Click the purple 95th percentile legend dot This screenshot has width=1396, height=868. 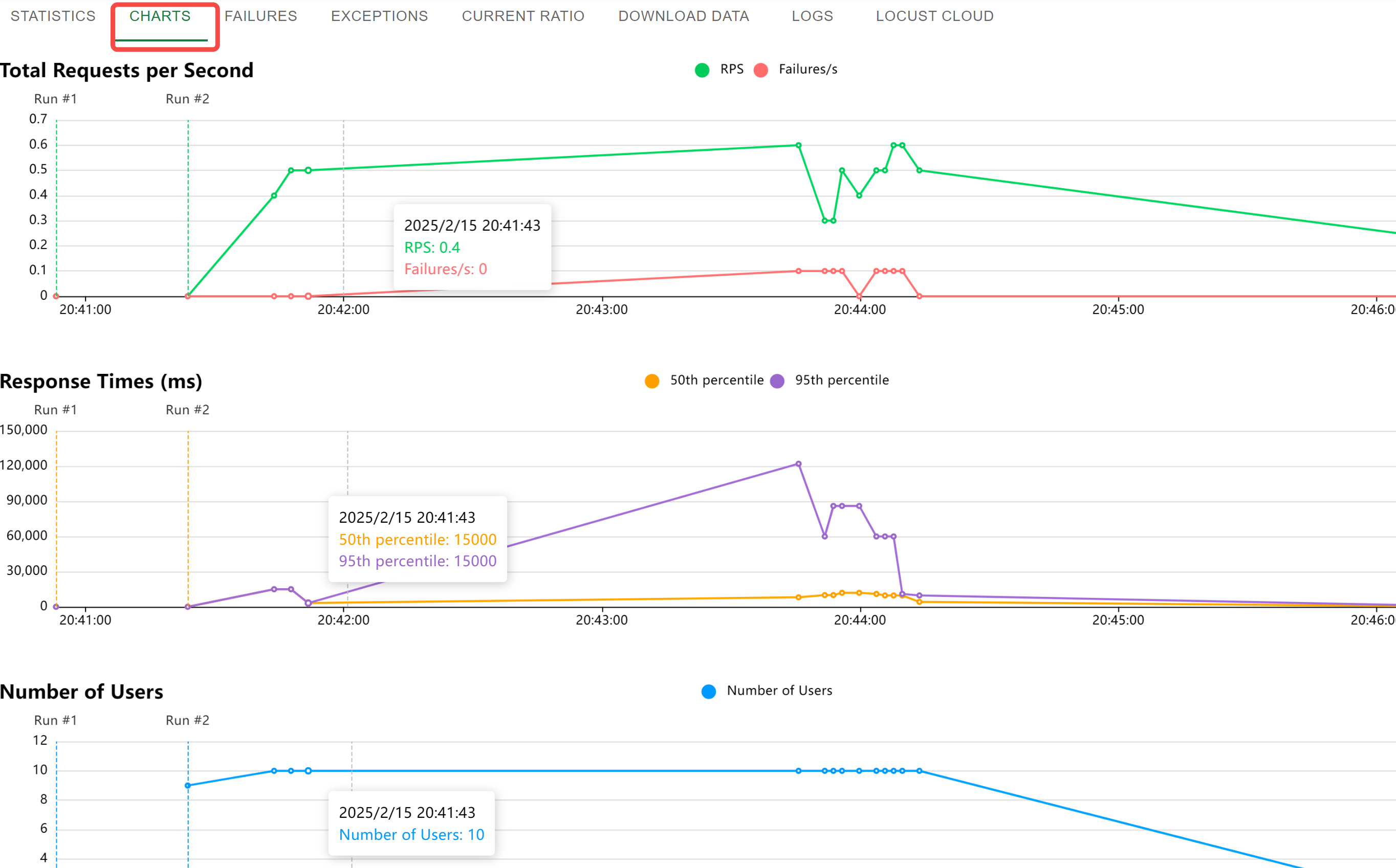(777, 380)
